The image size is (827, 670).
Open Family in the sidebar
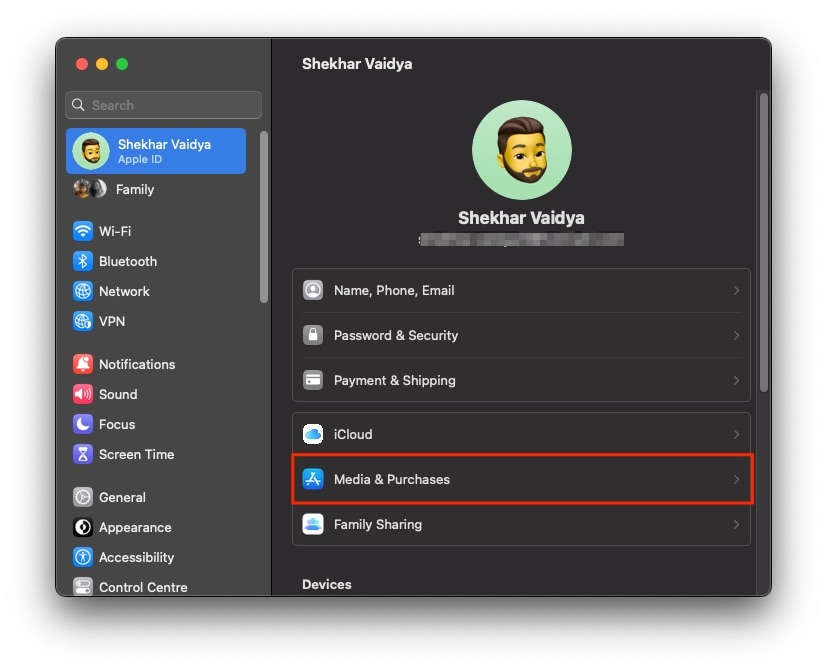click(135, 189)
